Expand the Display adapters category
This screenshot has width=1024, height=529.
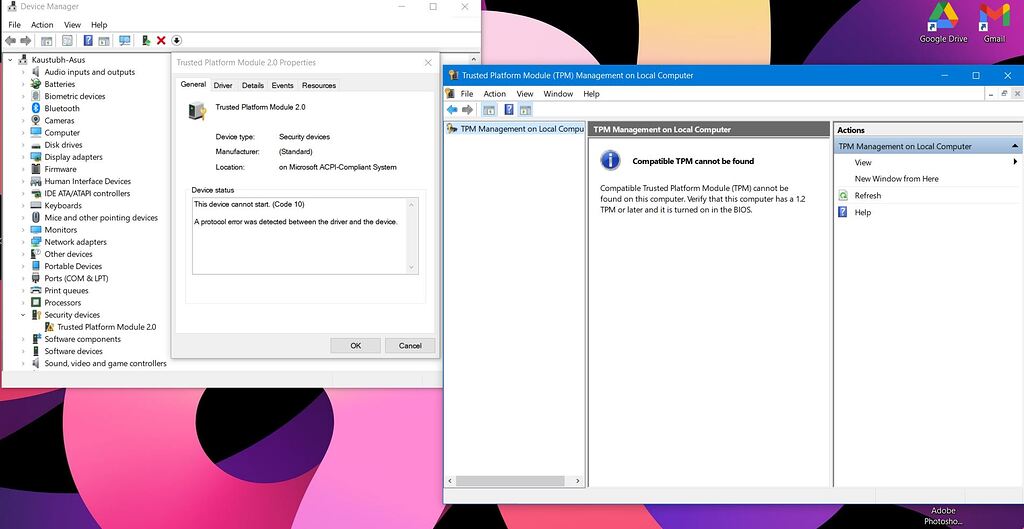24,157
